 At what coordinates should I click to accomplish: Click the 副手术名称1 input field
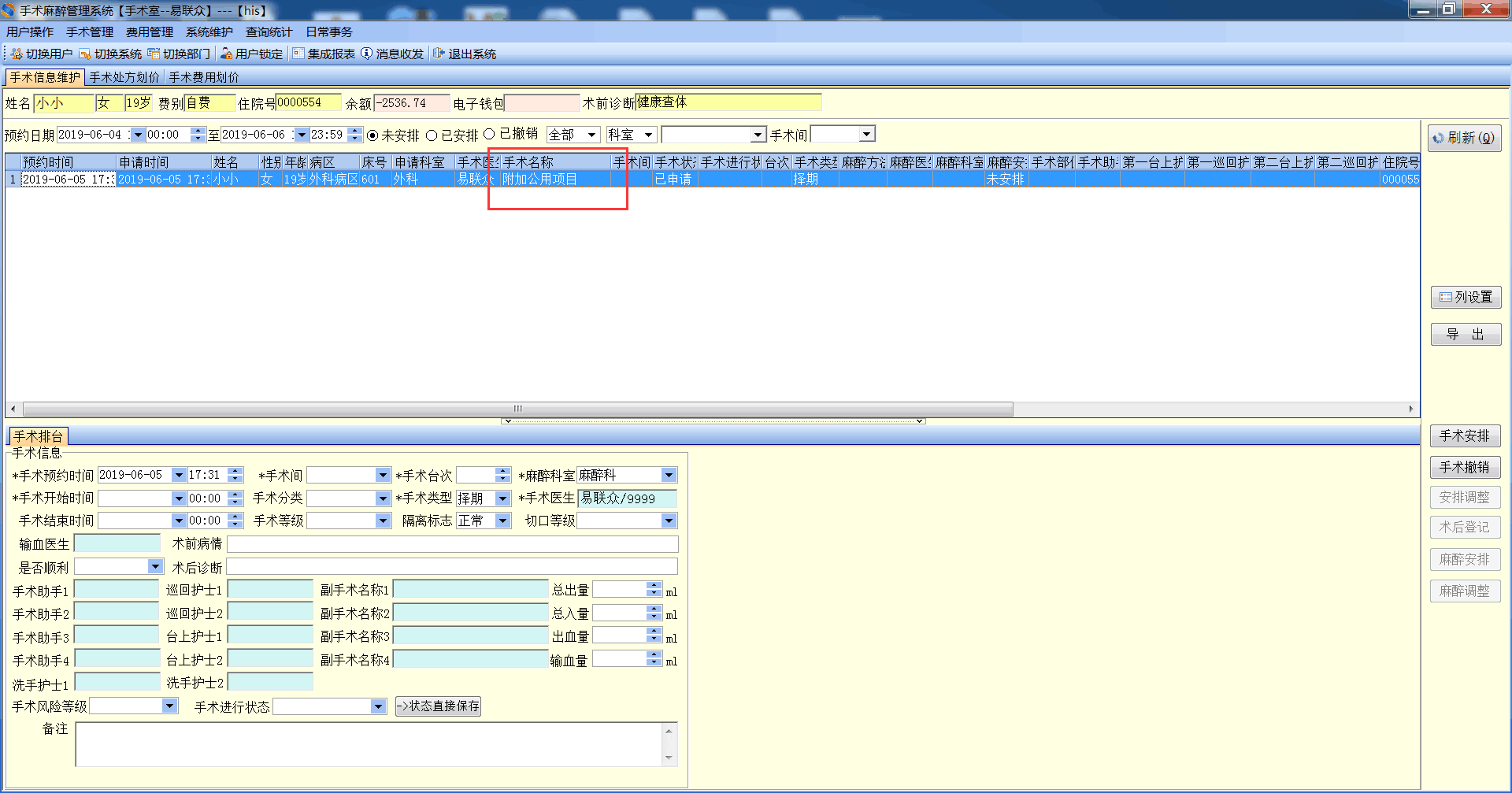[x=470, y=590]
